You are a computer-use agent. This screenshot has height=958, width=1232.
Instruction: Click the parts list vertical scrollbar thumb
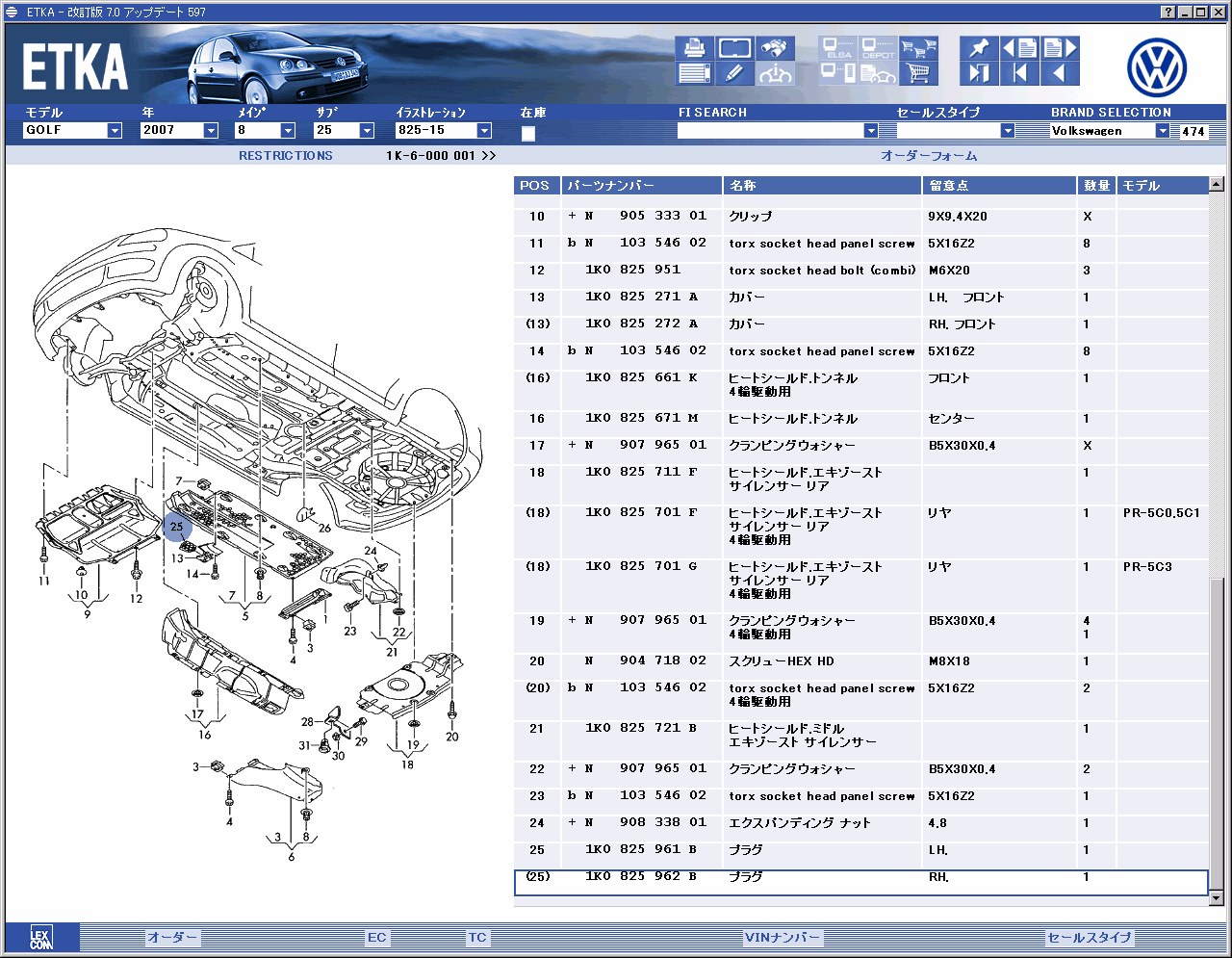pyautogui.click(x=1217, y=735)
